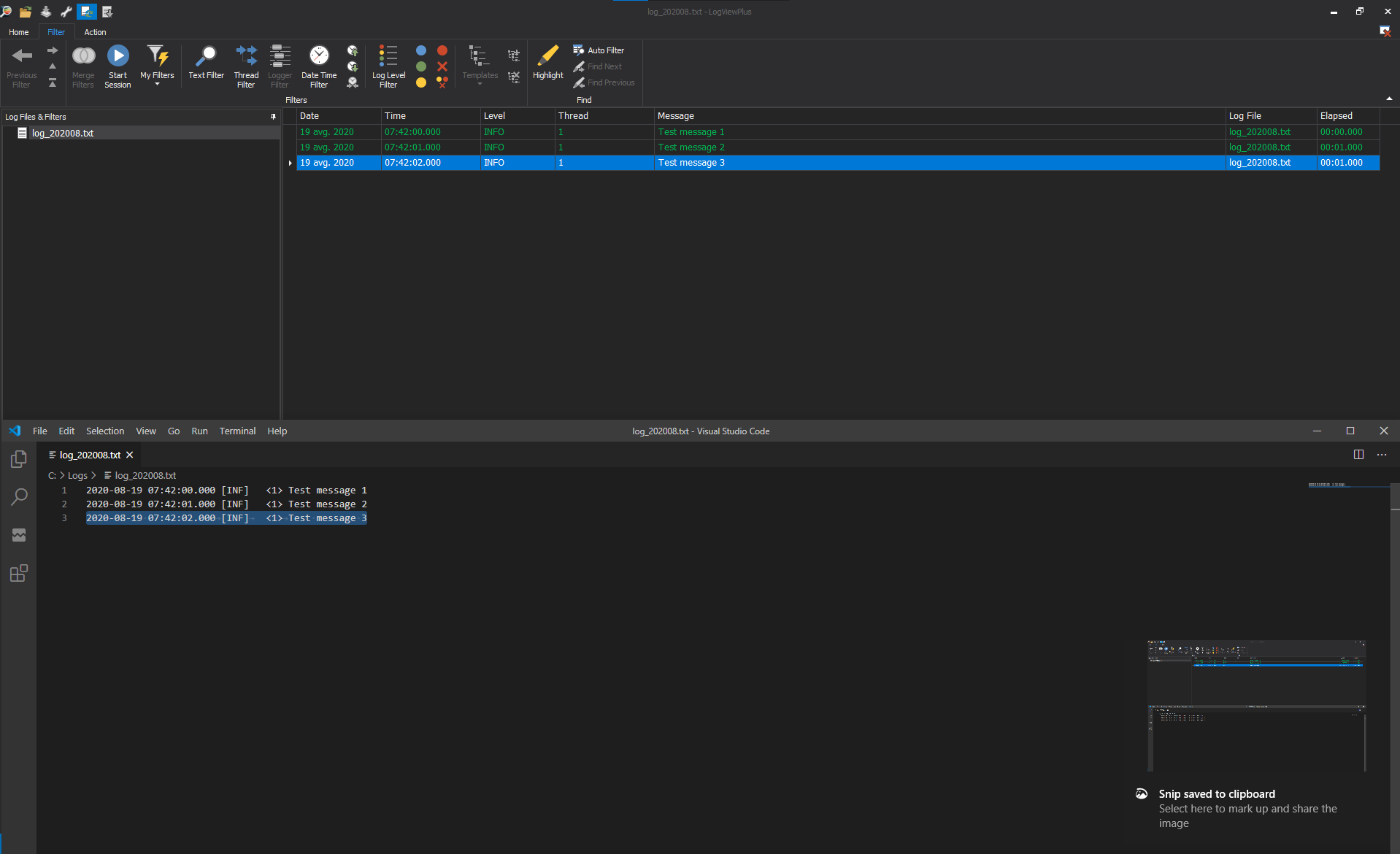Click the red circle log level filter
Viewport: 1400px width, 854px height.
pos(442,50)
